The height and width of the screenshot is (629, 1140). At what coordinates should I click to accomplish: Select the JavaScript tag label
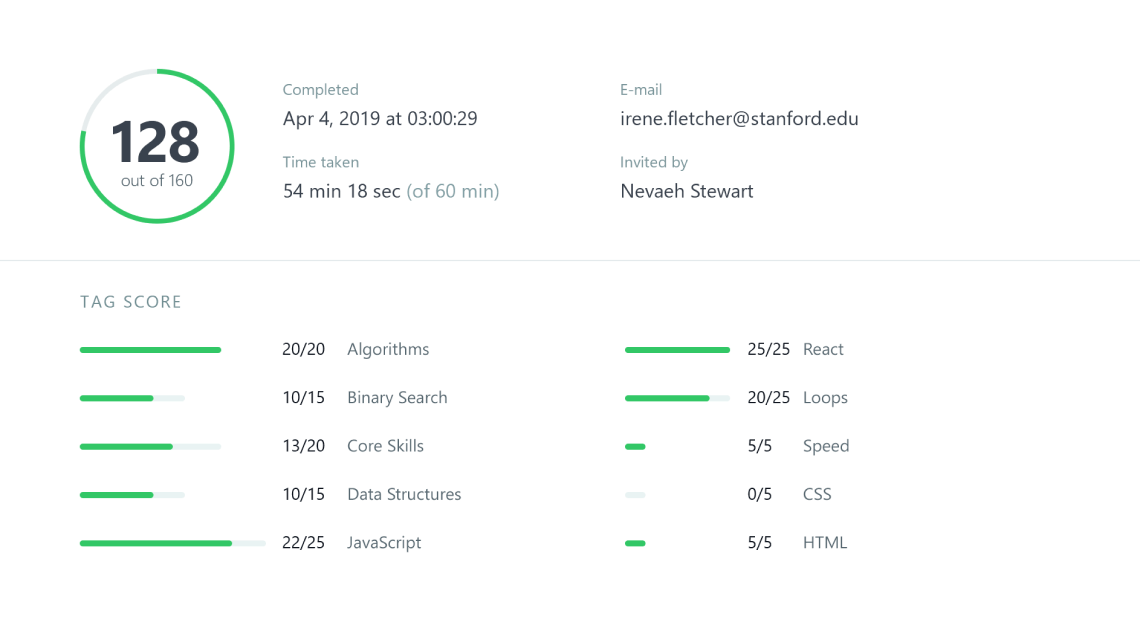(x=384, y=542)
